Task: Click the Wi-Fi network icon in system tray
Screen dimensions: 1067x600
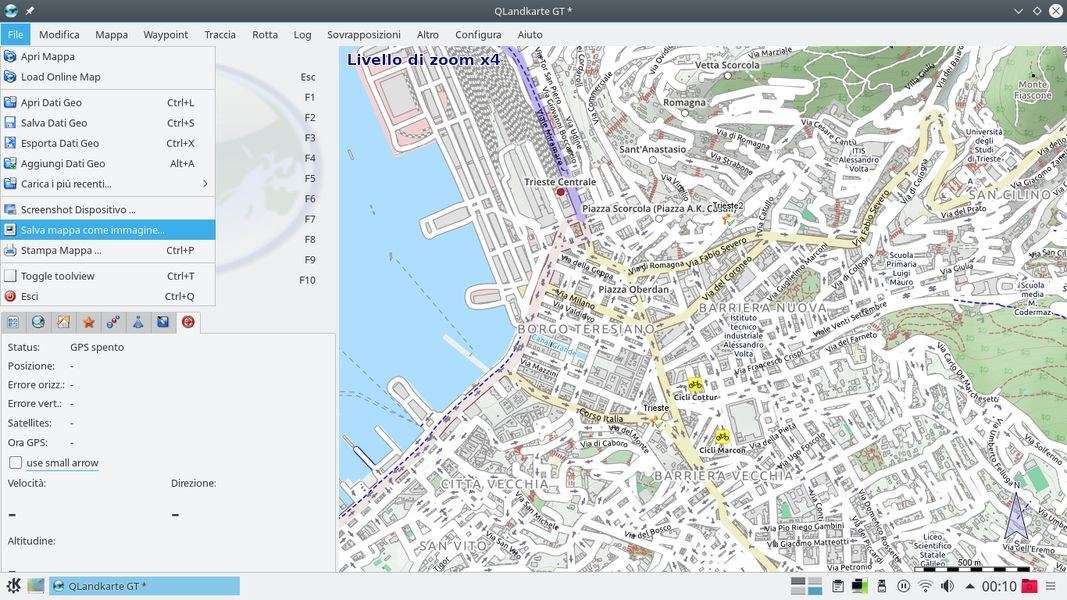Action: pos(925,586)
